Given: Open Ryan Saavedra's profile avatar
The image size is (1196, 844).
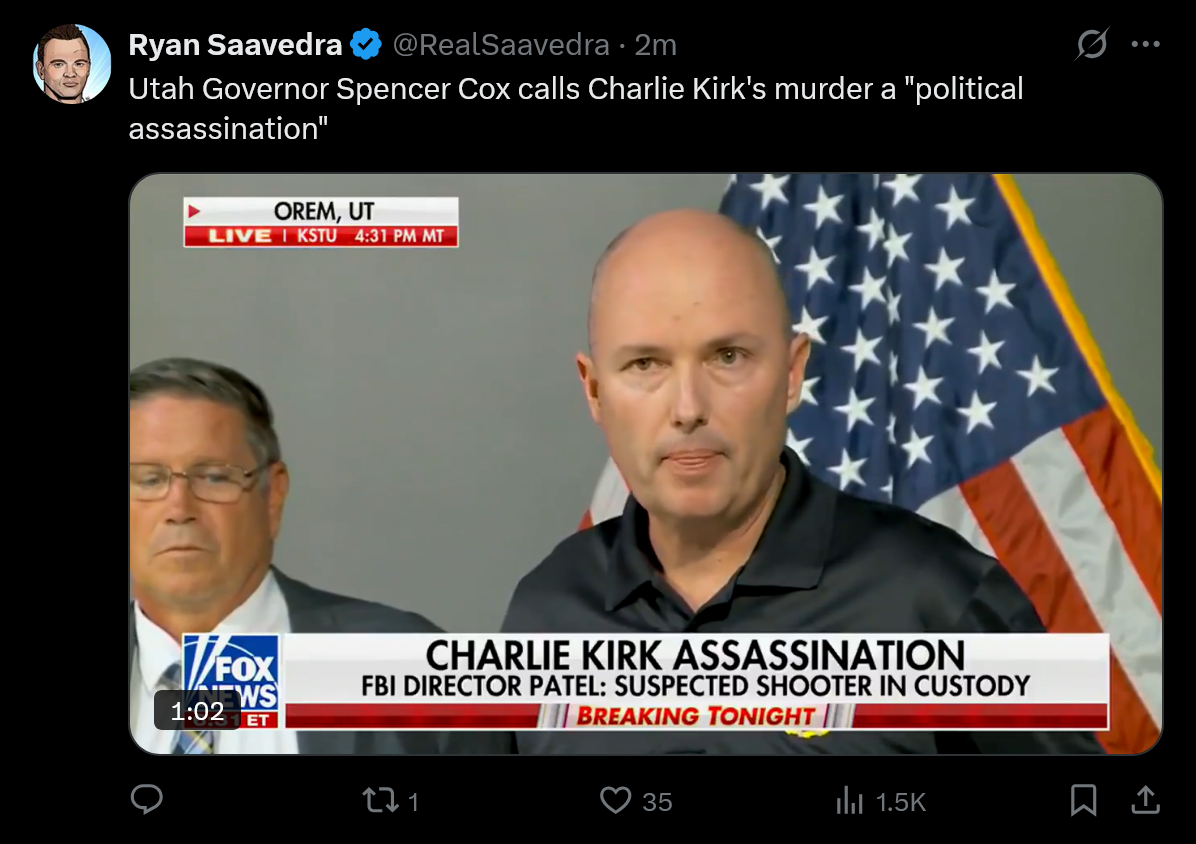Looking at the screenshot, I should pyautogui.click(x=72, y=63).
